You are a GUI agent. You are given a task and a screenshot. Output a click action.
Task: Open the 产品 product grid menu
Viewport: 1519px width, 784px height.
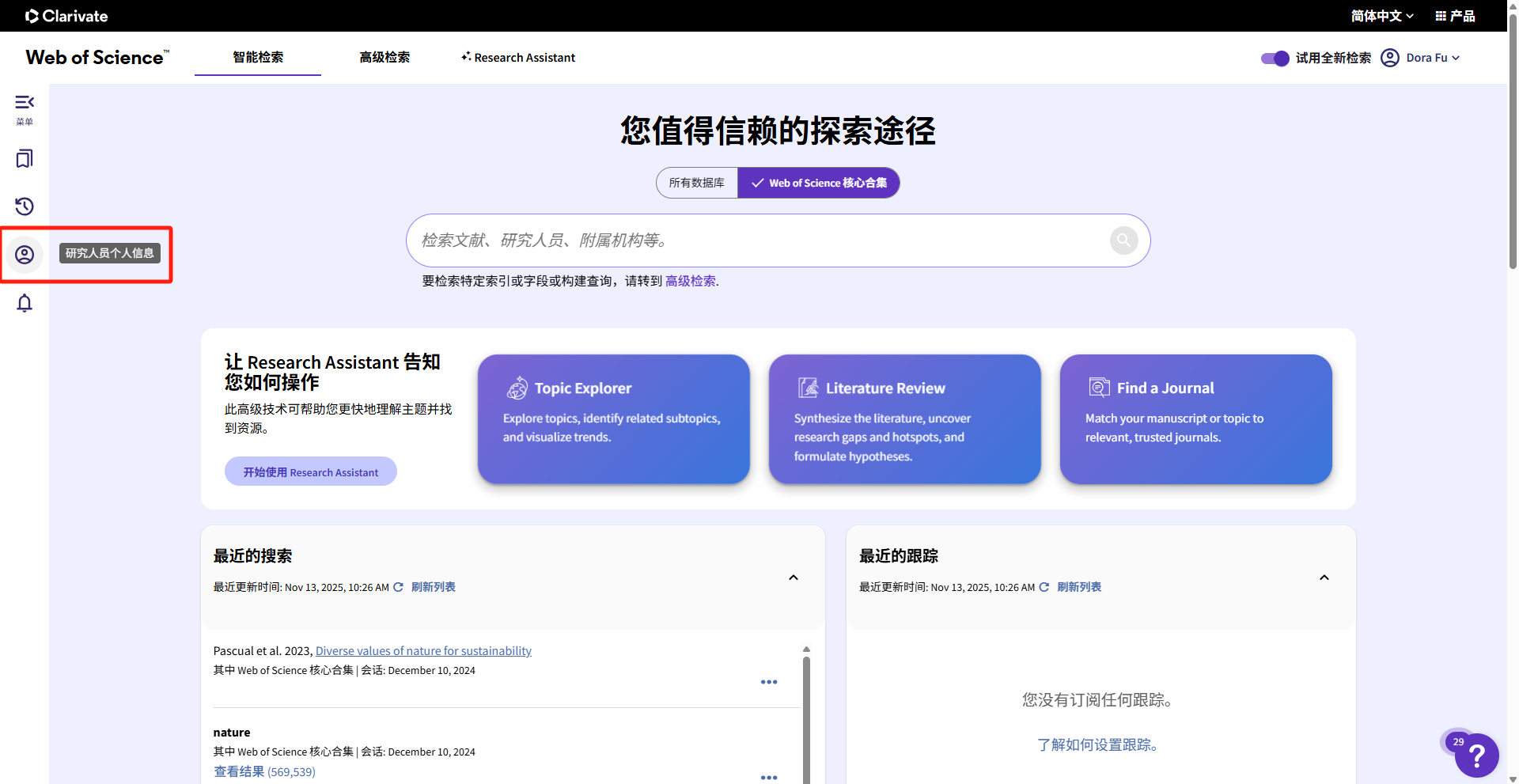[1455, 16]
